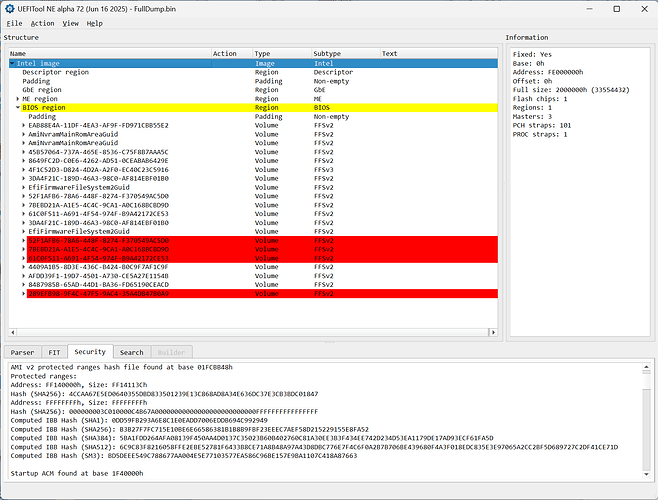Screen dimensions: 658x500
Task: Collapse the Intel image tree node
Action: [x=12, y=63]
